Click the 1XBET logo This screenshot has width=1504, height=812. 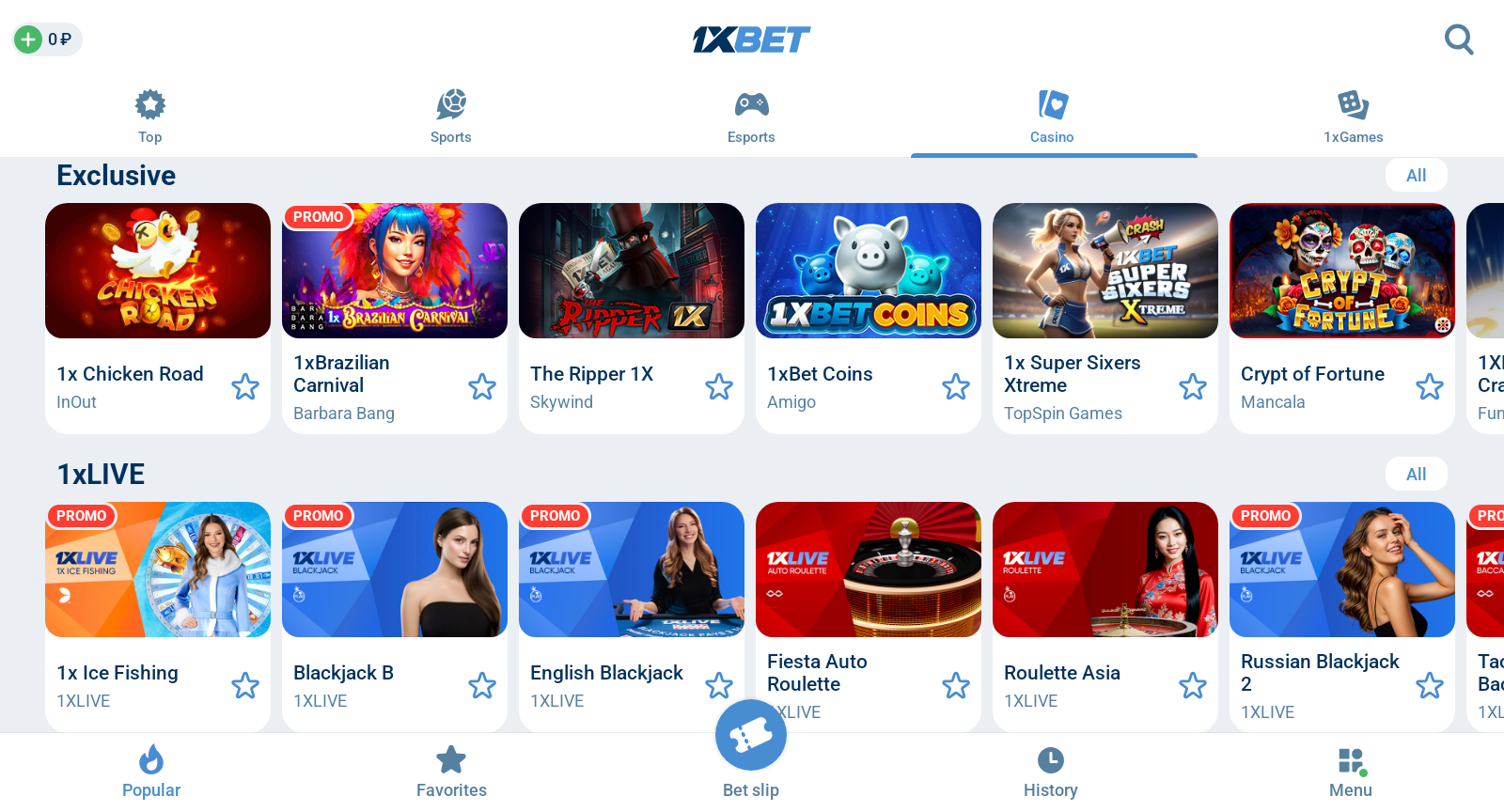[751, 39]
